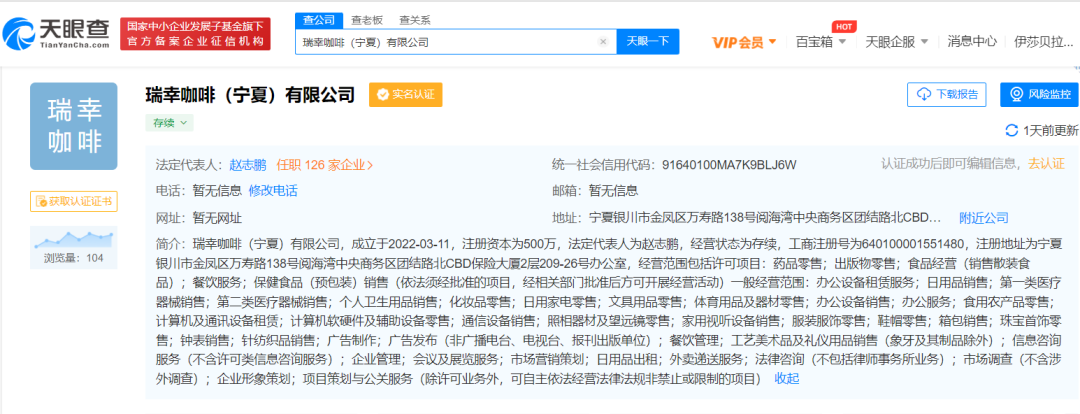Image resolution: width=1080 pixels, height=414 pixels.
Task: Open the VIP会员 dropdown
Action: pyautogui.click(x=744, y=42)
